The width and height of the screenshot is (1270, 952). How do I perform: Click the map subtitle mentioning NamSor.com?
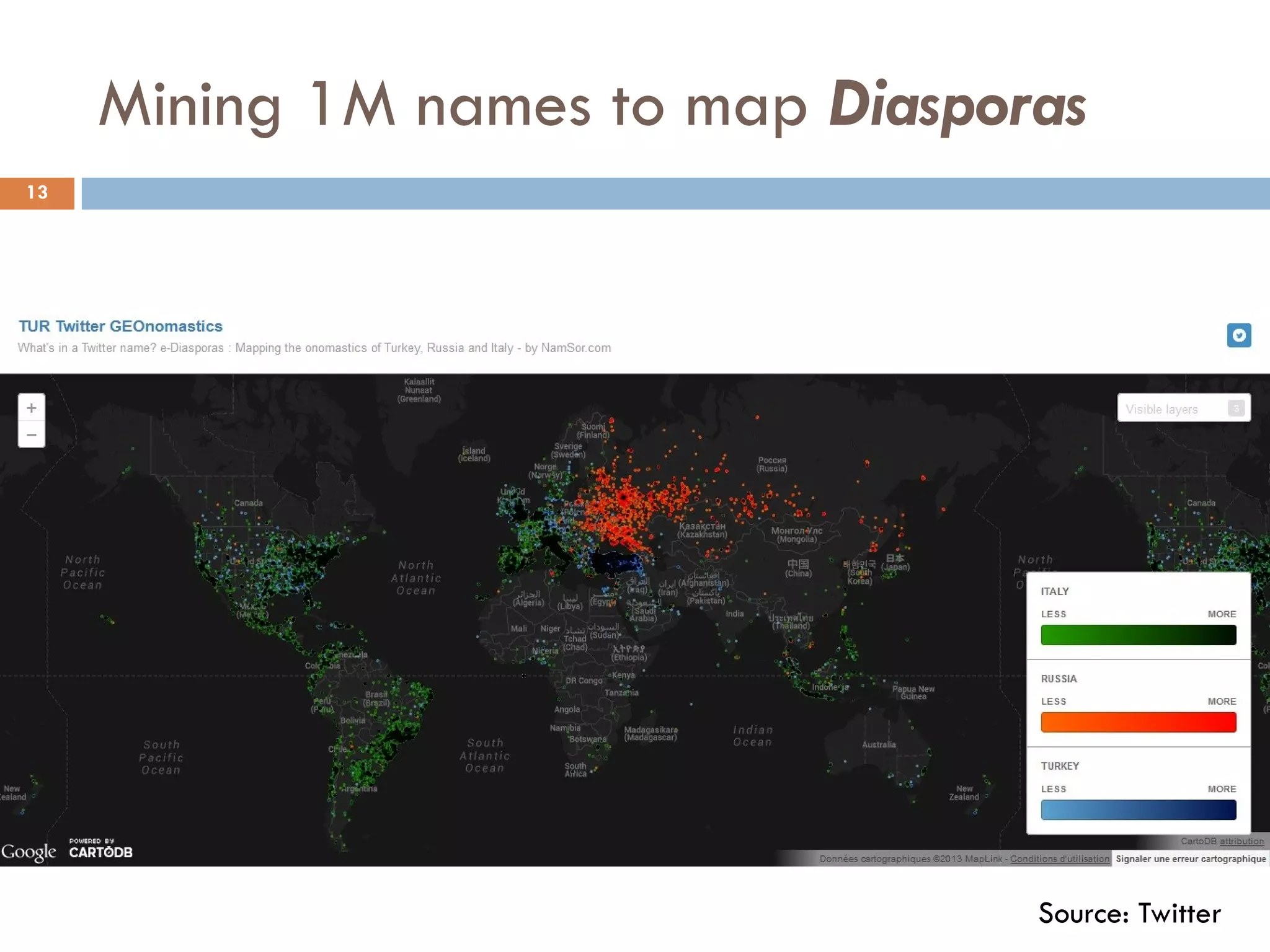pyautogui.click(x=314, y=348)
